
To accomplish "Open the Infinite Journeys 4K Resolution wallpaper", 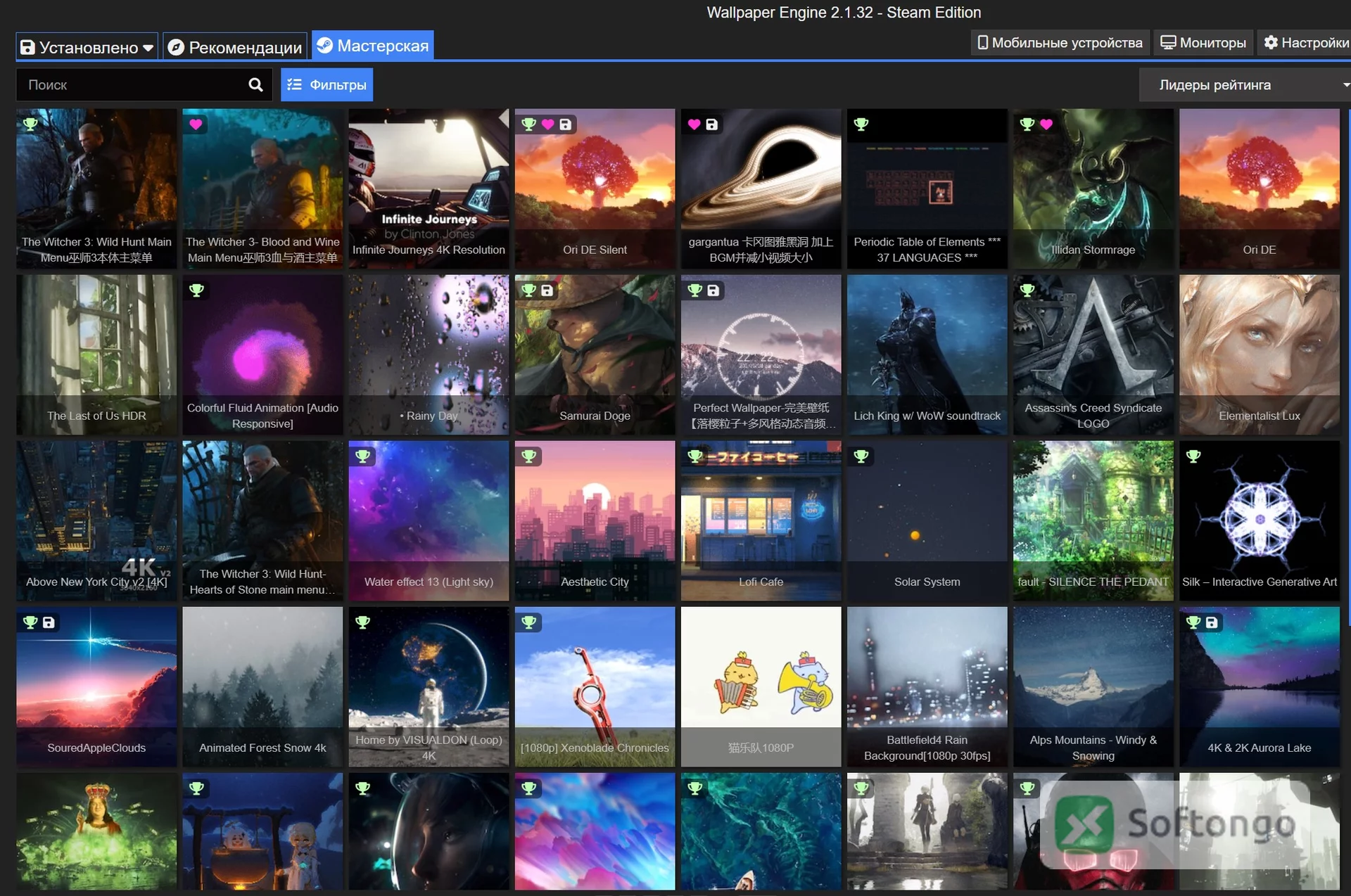I will click(429, 189).
